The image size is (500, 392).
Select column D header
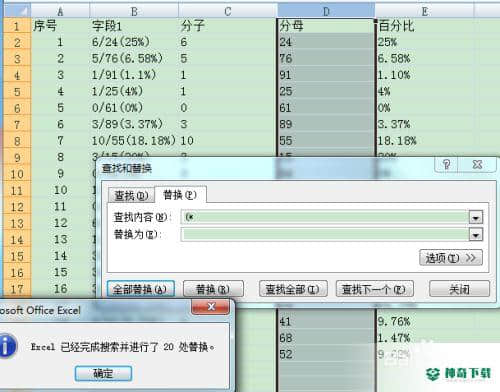coord(326,11)
